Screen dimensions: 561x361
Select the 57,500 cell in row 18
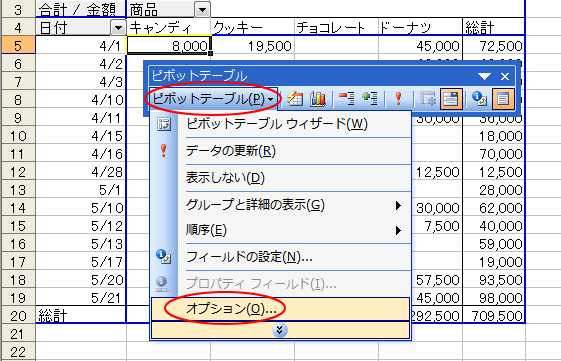point(437,280)
